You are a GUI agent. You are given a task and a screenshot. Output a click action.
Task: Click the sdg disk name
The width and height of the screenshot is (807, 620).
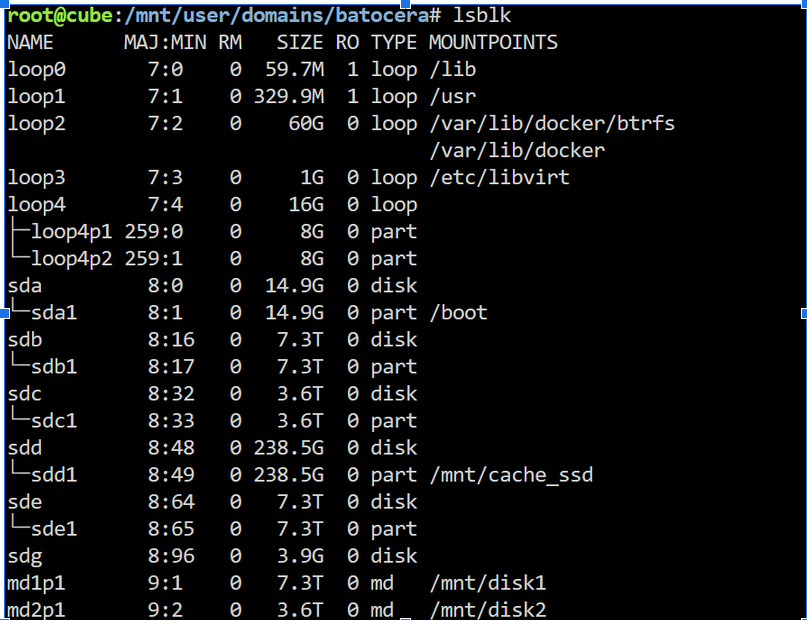[24, 556]
